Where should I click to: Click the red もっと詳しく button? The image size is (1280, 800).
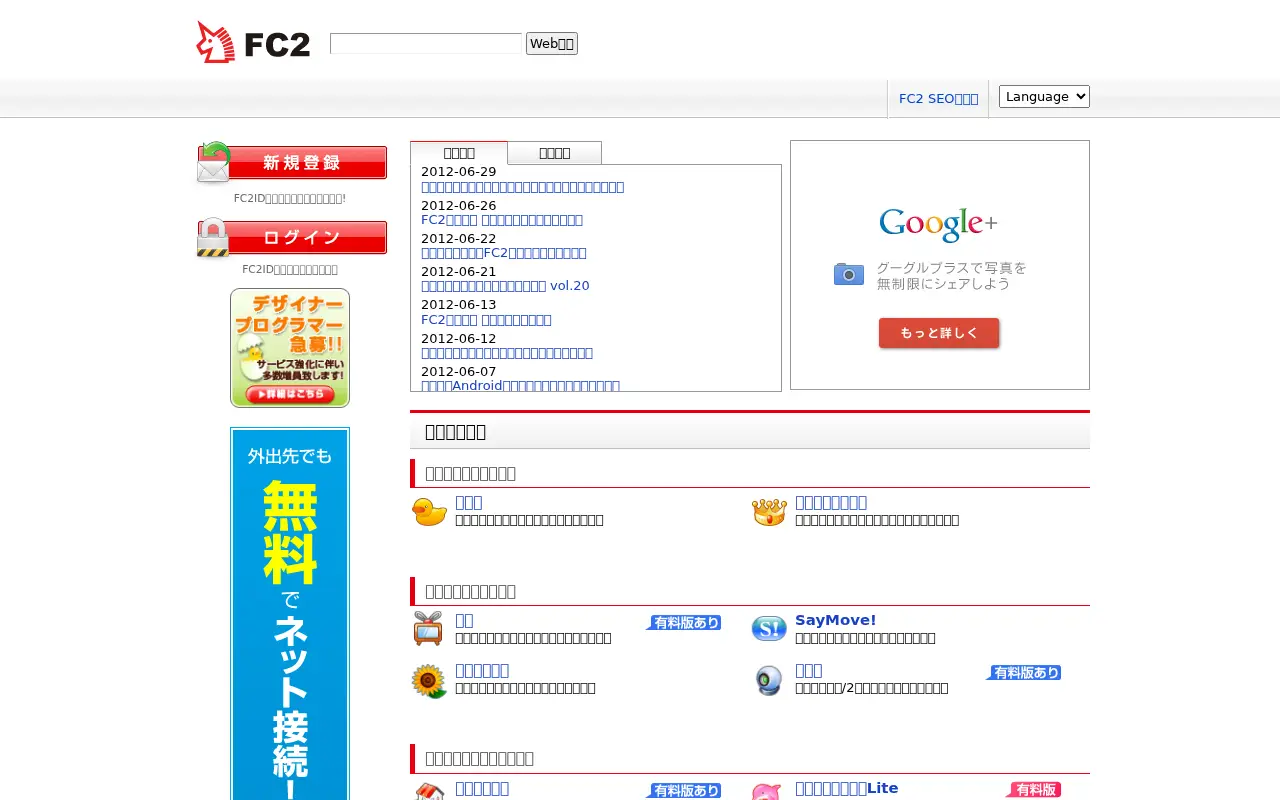pyautogui.click(x=939, y=333)
